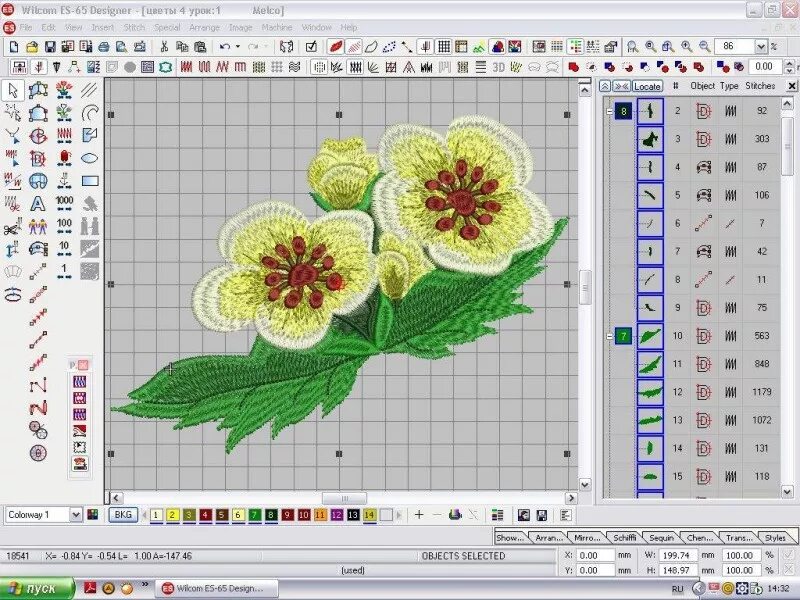Open the Colorway 1 dropdown
Image resolution: width=800 pixels, height=600 pixels.
76,515
